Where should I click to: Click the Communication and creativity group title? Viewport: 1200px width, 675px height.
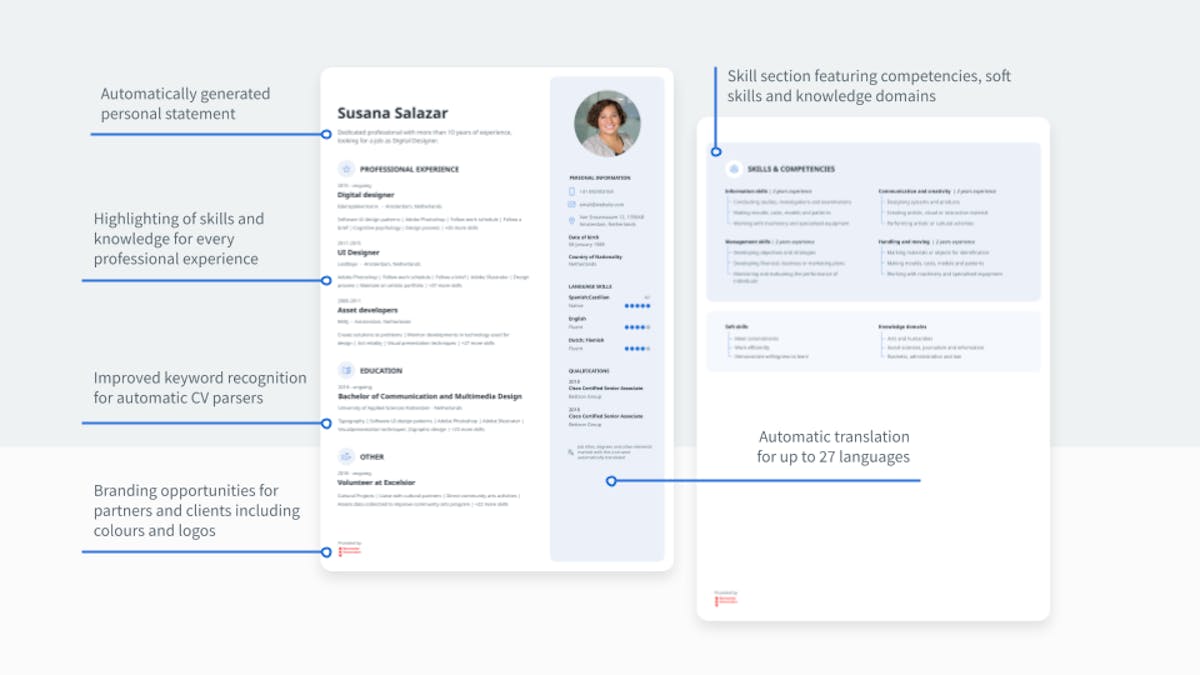point(914,190)
